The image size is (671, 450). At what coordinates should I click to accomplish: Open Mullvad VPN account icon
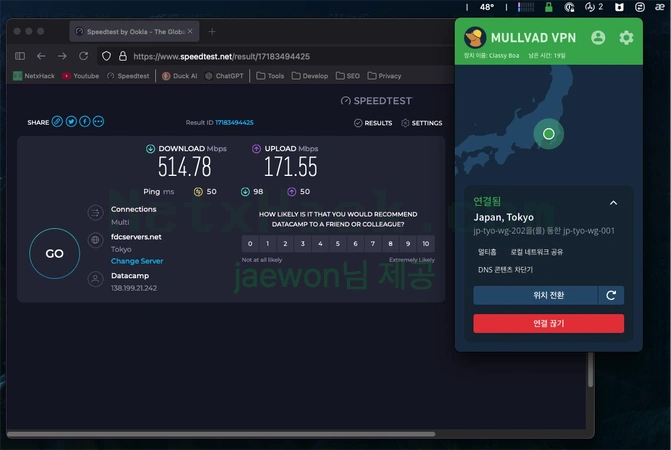[598, 38]
